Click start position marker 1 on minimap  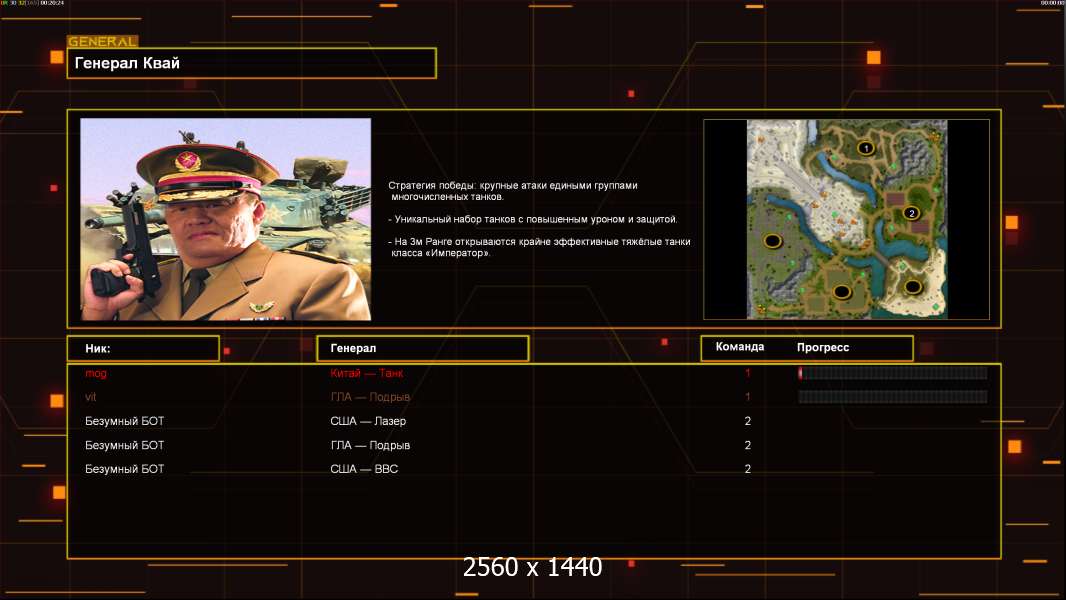coord(866,148)
